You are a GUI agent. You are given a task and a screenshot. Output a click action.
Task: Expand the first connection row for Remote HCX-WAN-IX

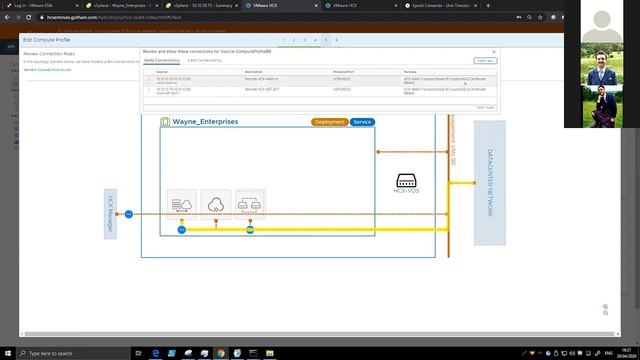(149, 79)
